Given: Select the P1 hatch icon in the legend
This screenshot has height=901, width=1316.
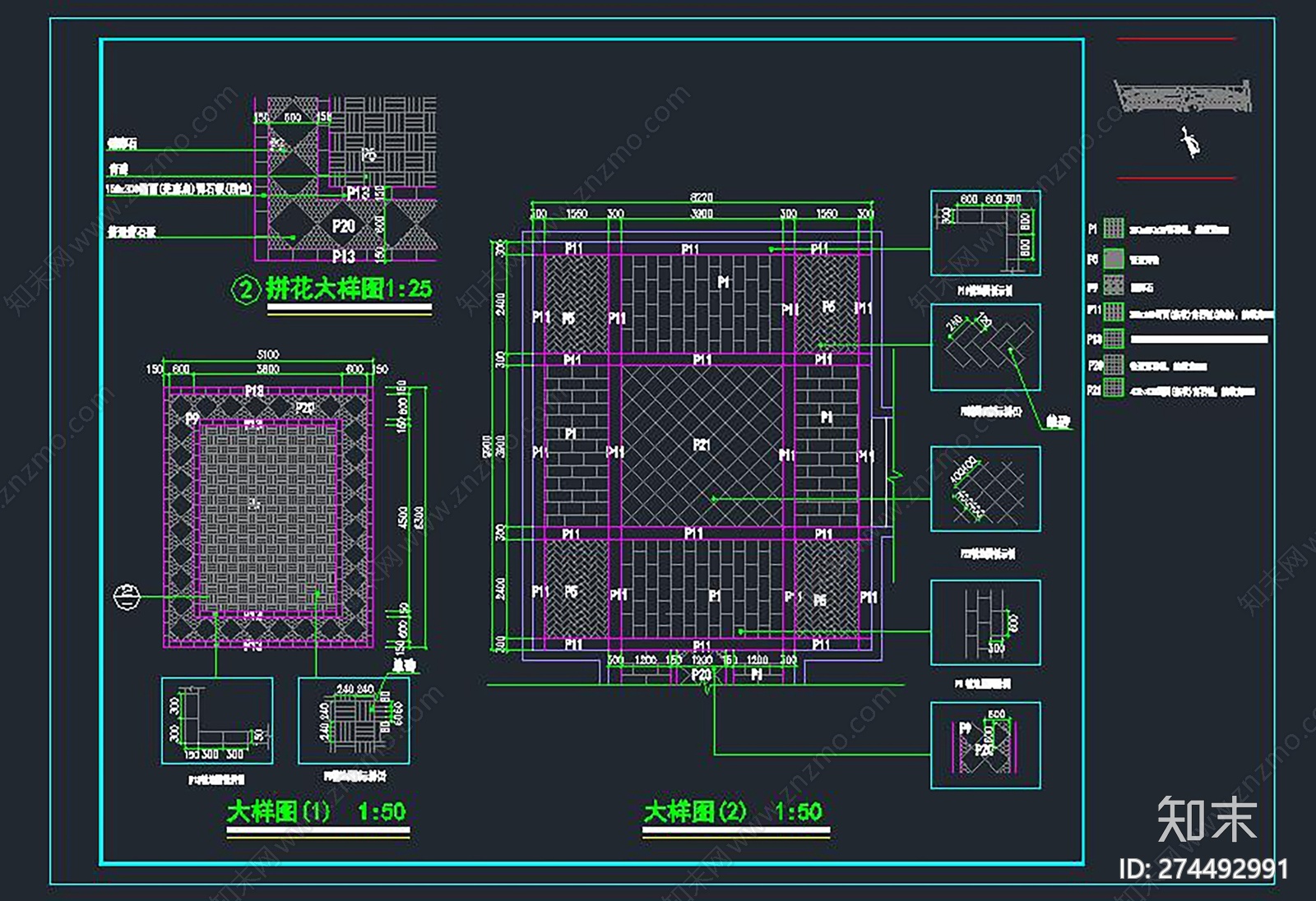Looking at the screenshot, I should pyautogui.click(x=1114, y=228).
